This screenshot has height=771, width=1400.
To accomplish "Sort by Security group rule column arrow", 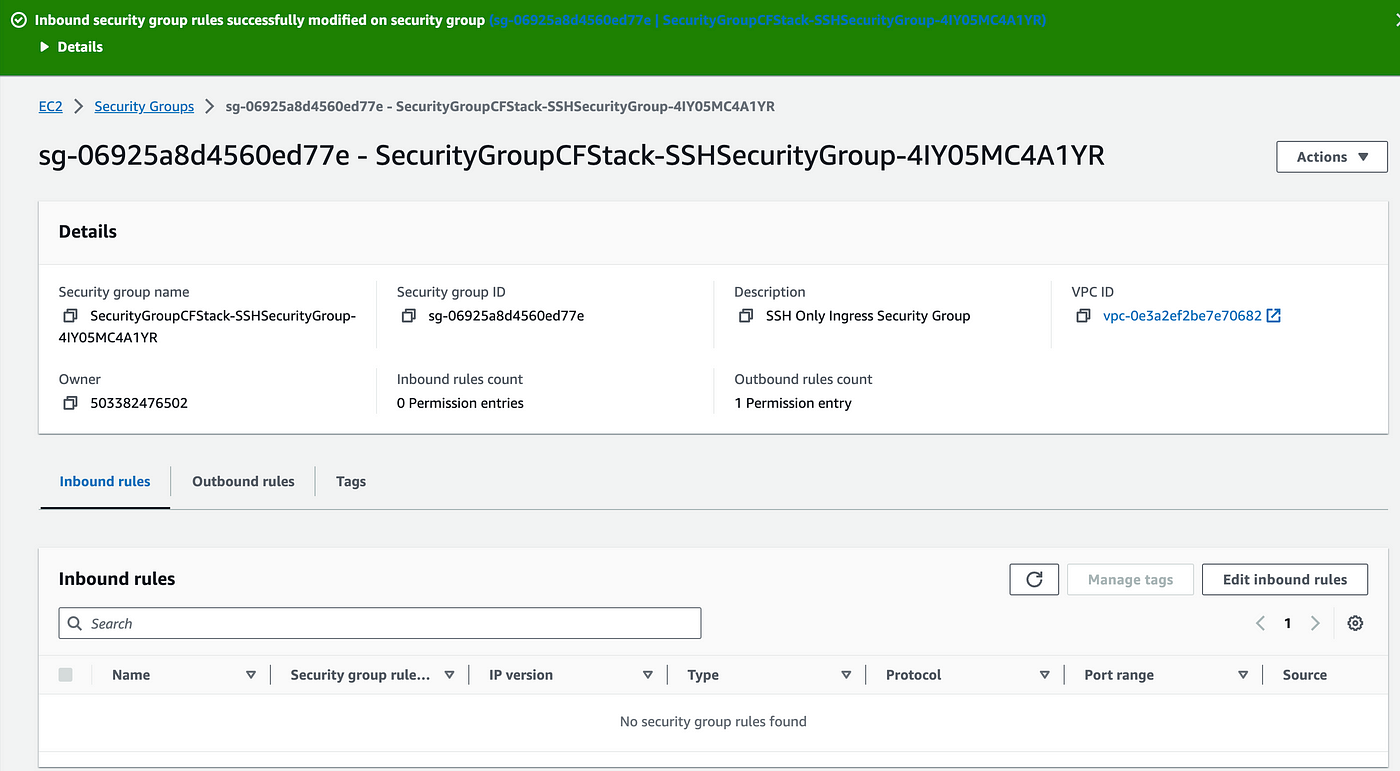I will (449, 675).
